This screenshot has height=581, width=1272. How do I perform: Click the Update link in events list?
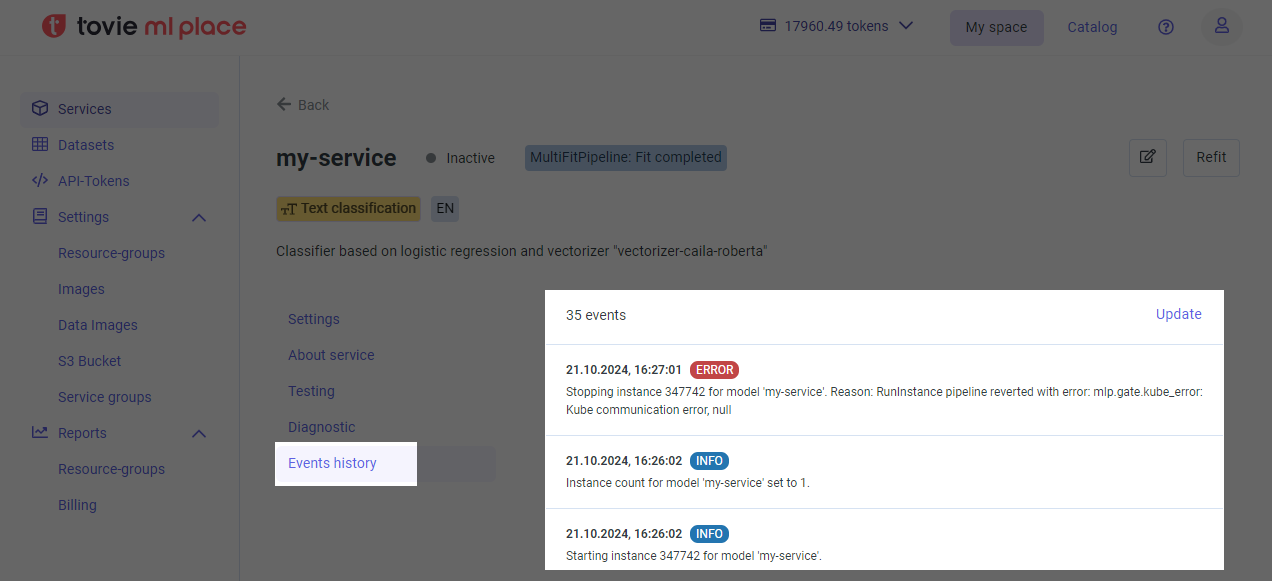pyautogui.click(x=1178, y=314)
